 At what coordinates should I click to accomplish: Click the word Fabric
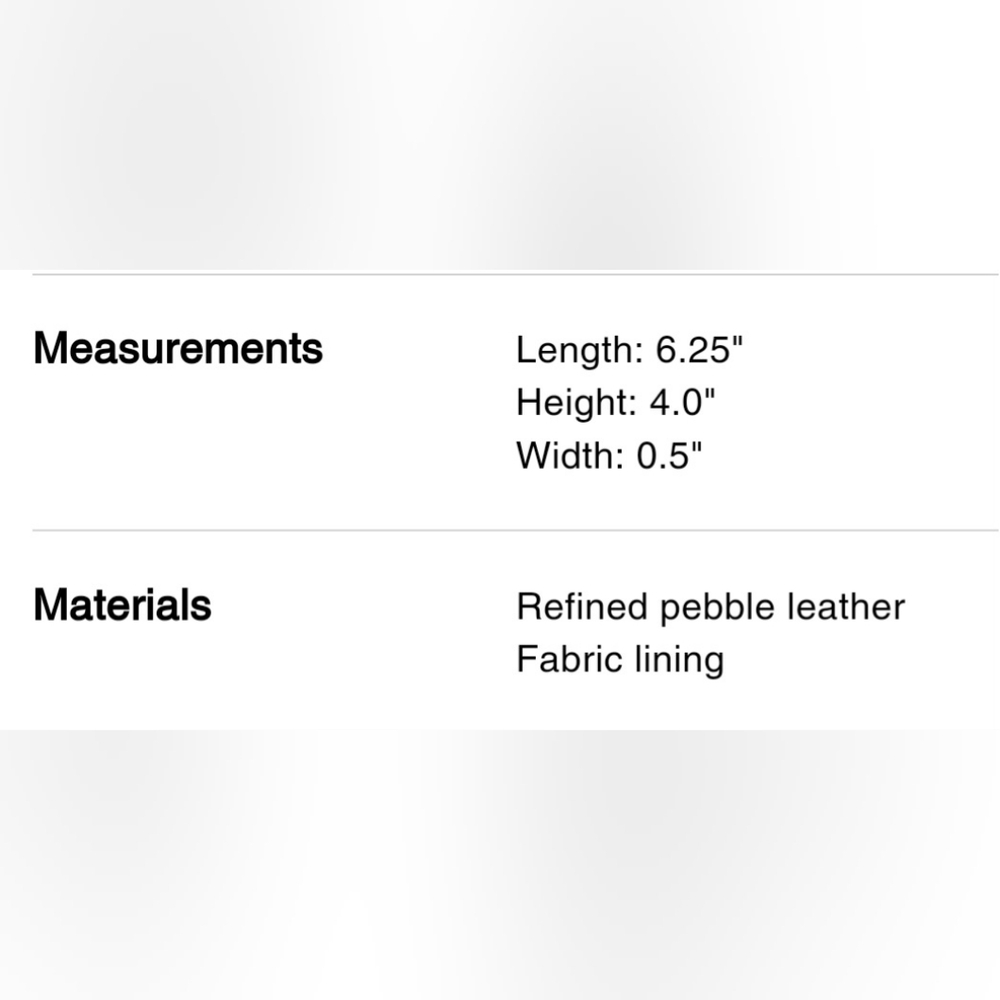(x=561, y=660)
